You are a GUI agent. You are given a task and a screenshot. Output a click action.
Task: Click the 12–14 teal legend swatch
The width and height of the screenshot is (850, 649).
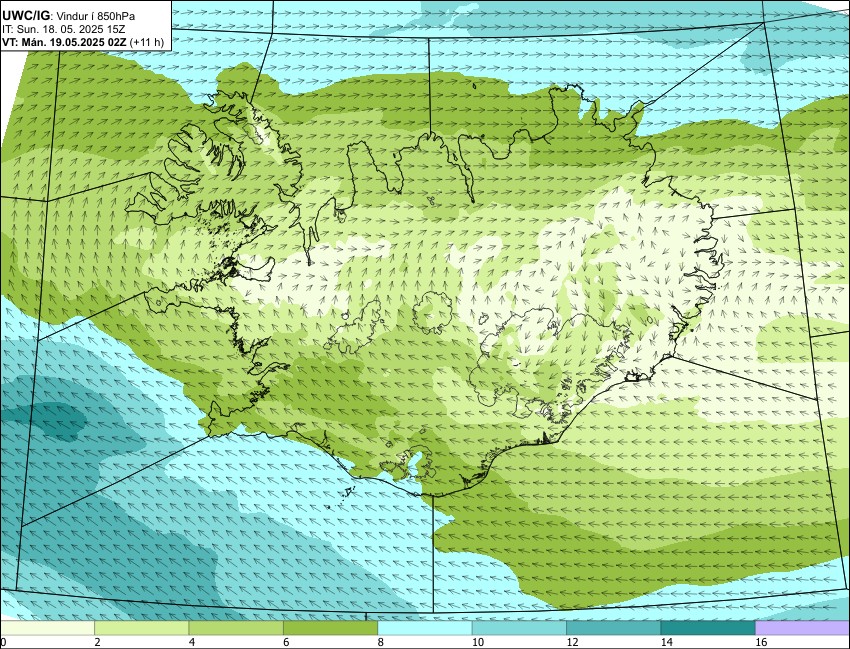[x=613, y=628]
